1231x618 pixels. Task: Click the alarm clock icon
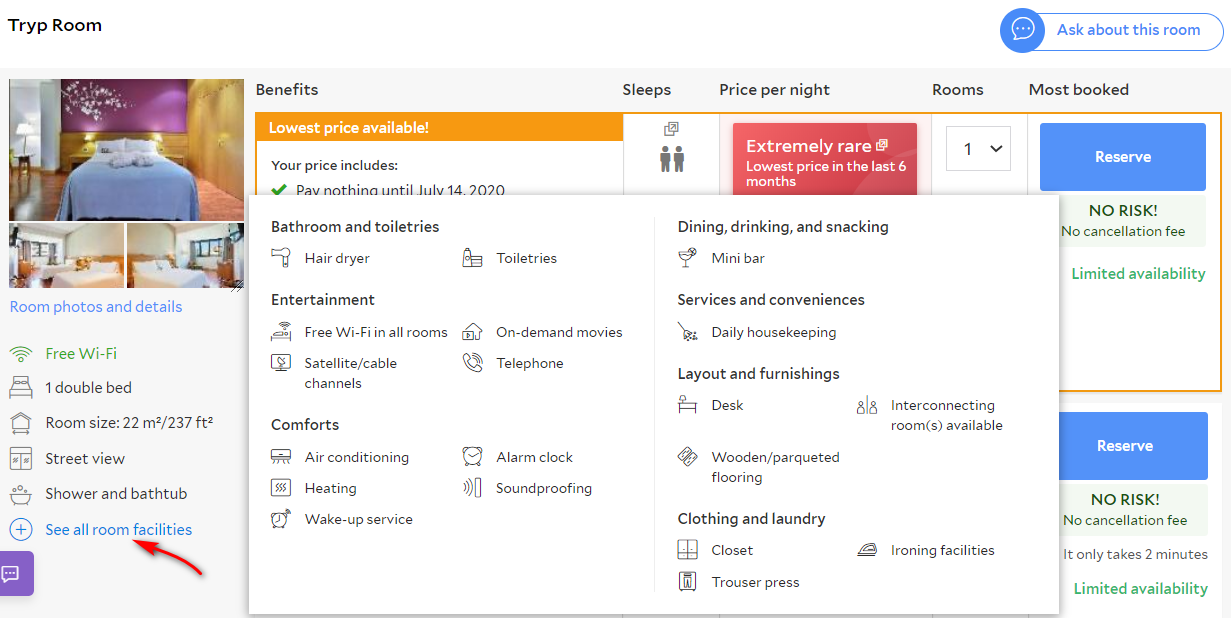click(473, 457)
